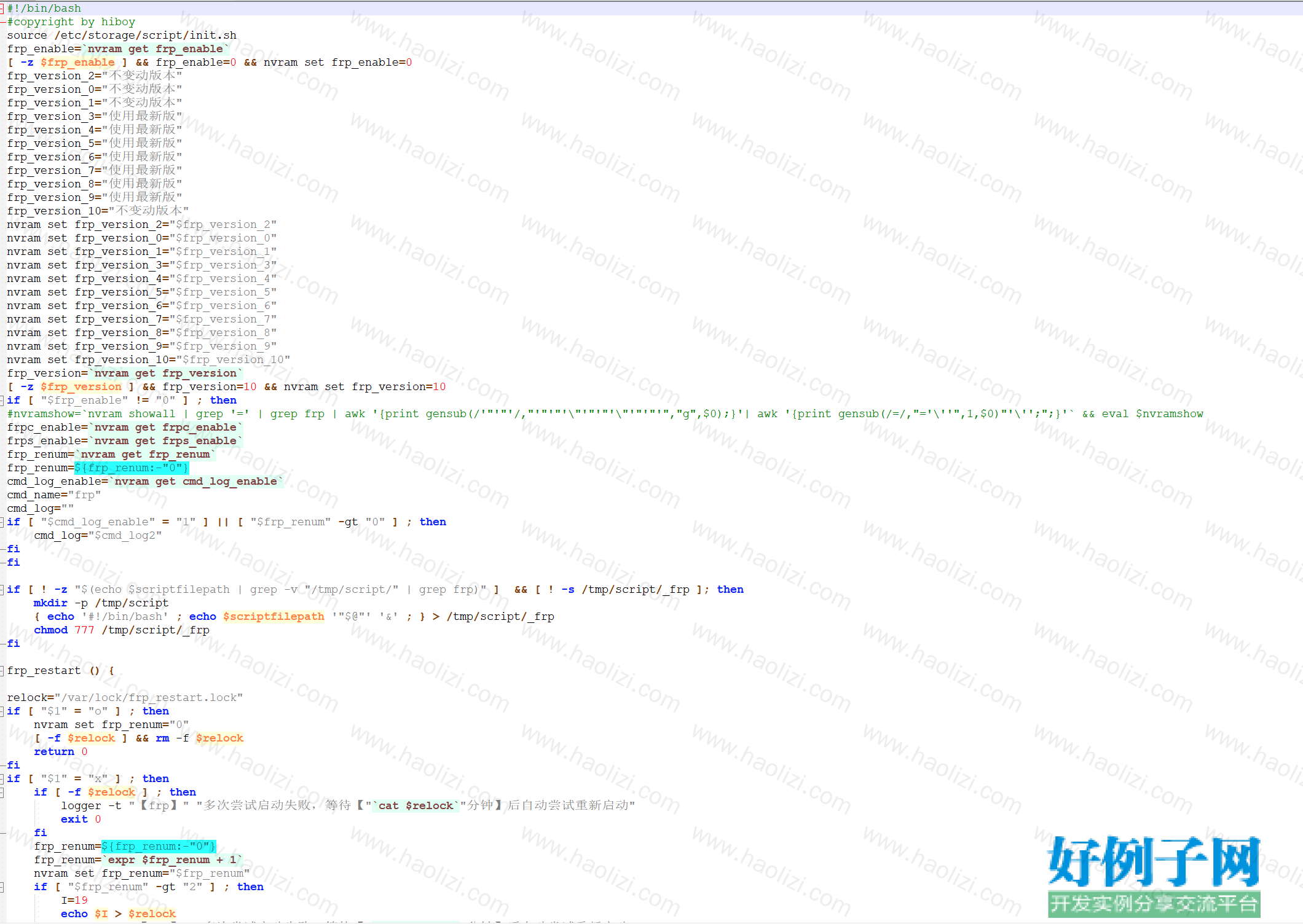The height and width of the screenshot is (924, 1303).
Task: Click the 'I=19' assignment
Action: 74,900
